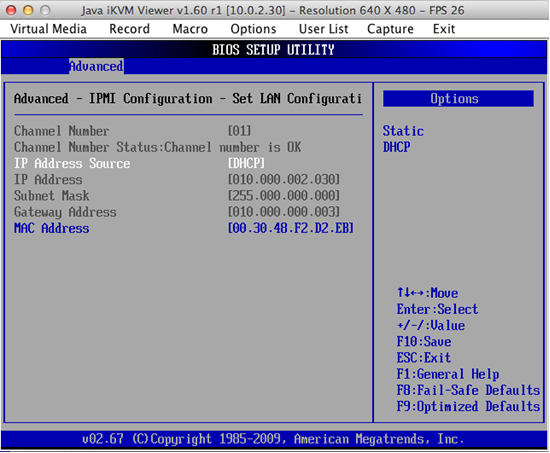The height and width of the screenshot is (453, 550).
Task: Click the Options panel header
Action: tap(458, 99)
